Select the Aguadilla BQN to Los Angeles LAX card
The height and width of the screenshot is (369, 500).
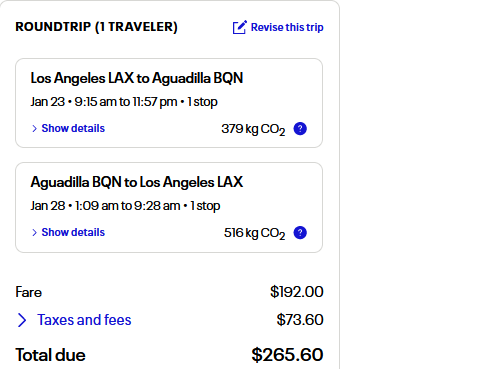click(169, 207)
